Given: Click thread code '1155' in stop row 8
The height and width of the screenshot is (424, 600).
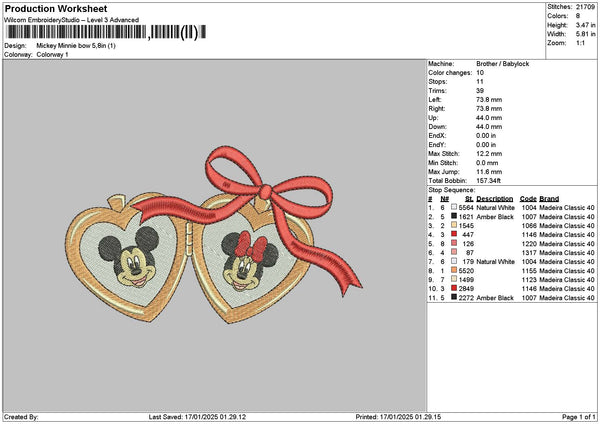Looking at the screenshot, I should (x=529, y=271).
